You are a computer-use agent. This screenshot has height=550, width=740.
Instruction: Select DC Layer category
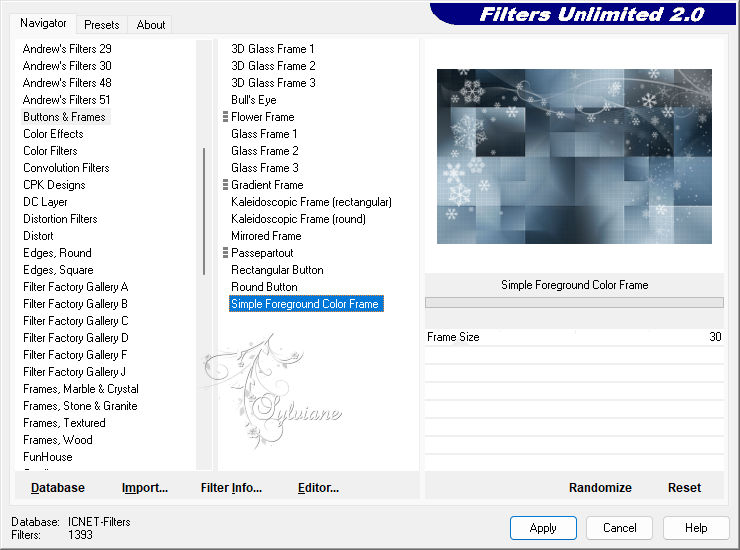tap(45, 202)
